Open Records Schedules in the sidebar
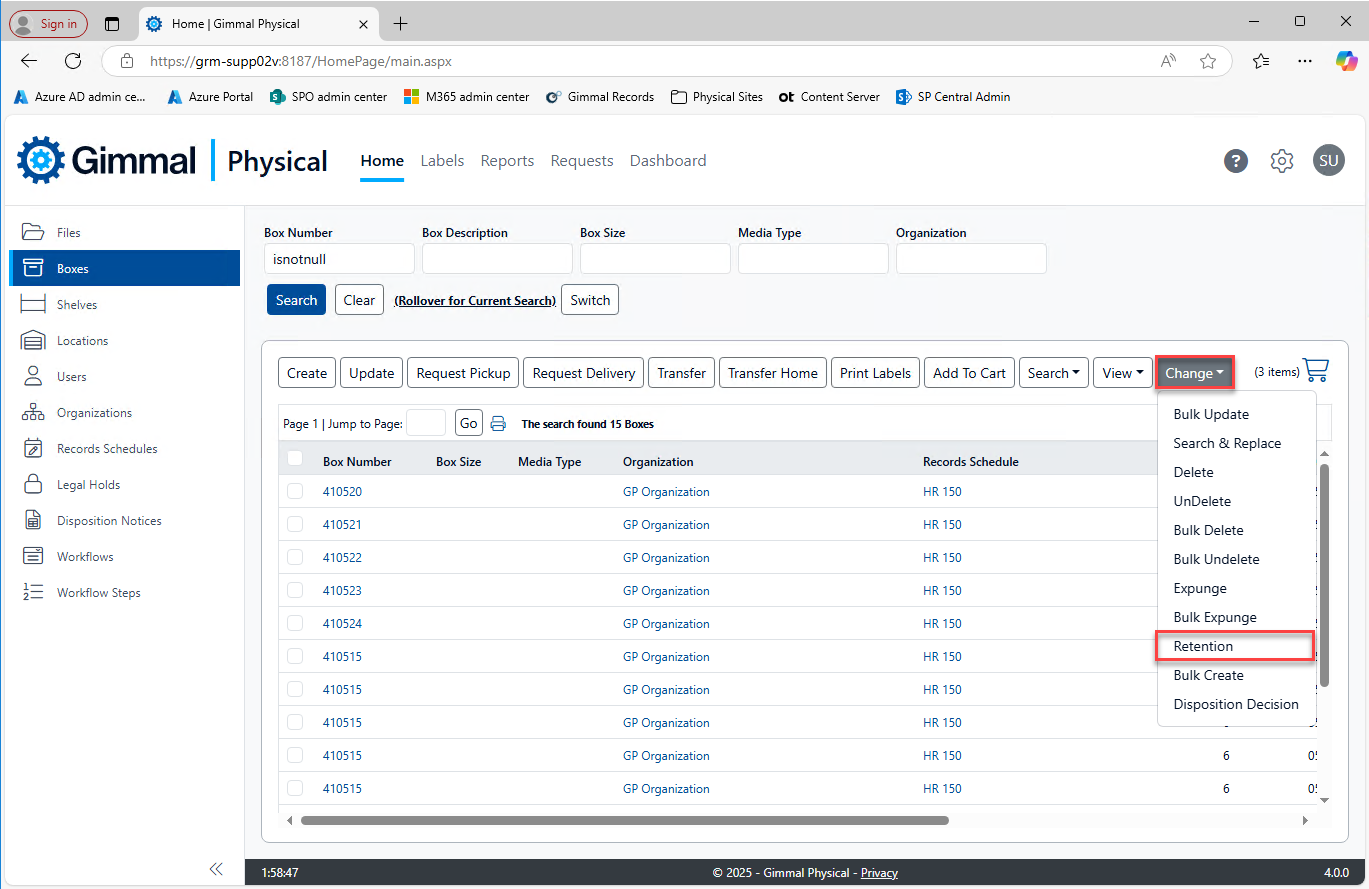 coord(107,449)
